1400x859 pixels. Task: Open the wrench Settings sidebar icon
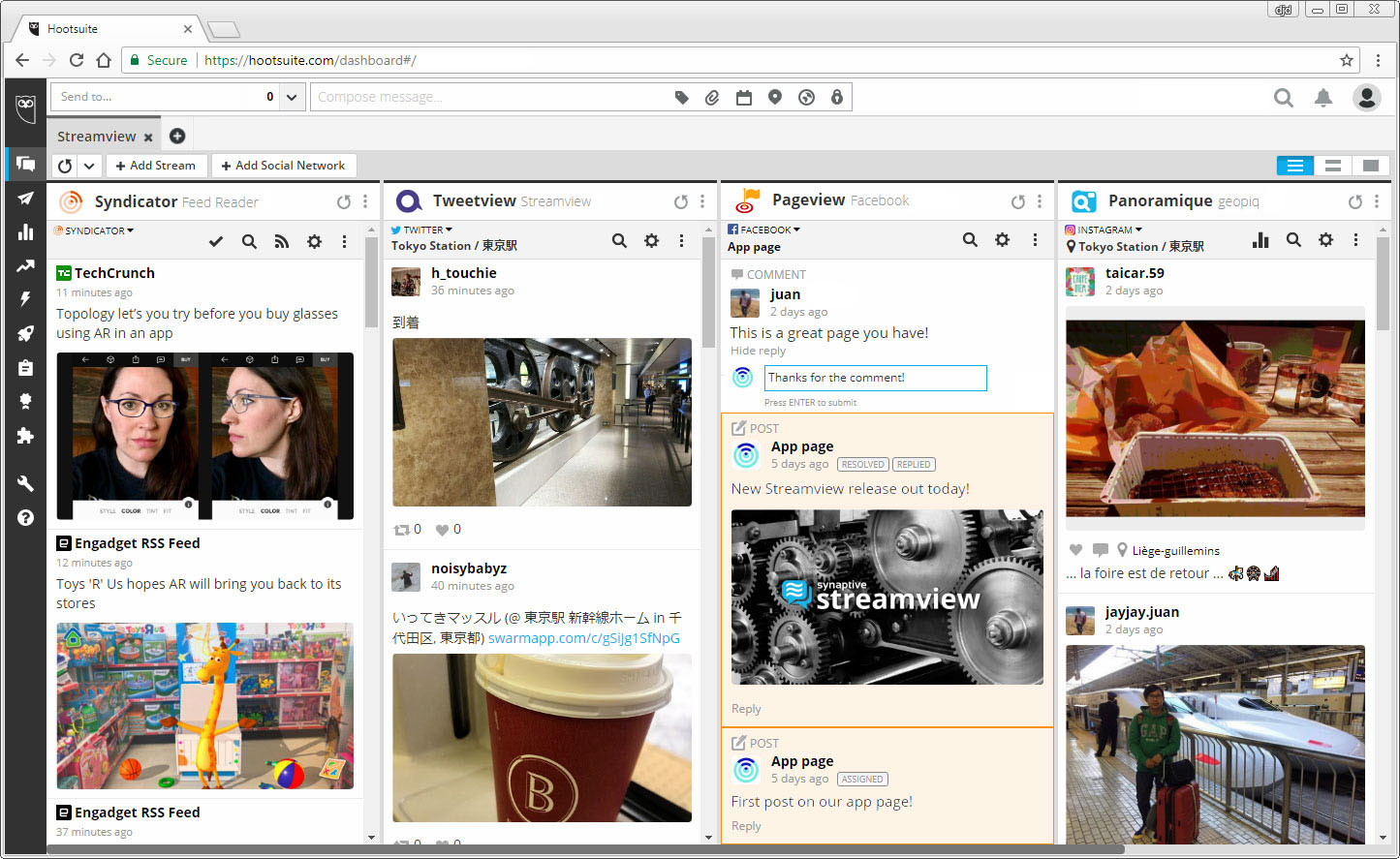click(x=25, y=483)
